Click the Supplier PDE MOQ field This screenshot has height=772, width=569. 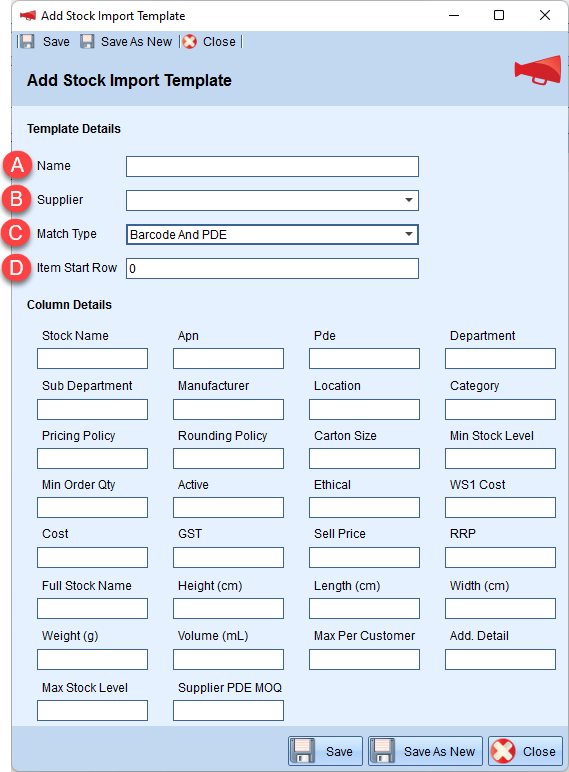point(228,710)
